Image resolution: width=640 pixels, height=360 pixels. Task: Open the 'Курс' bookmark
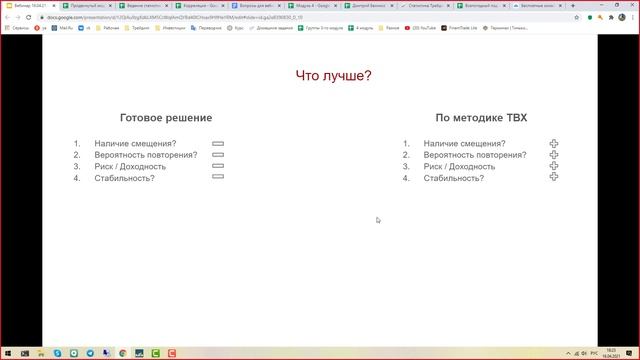click(x=236, y=28)
